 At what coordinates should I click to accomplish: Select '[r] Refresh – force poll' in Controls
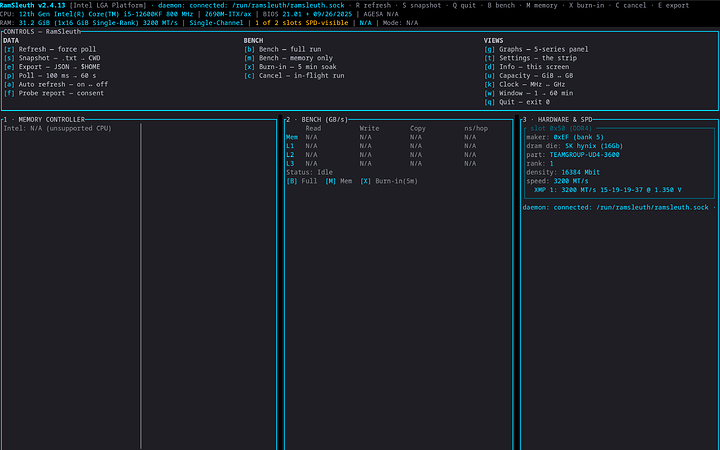tap(50, 49)
